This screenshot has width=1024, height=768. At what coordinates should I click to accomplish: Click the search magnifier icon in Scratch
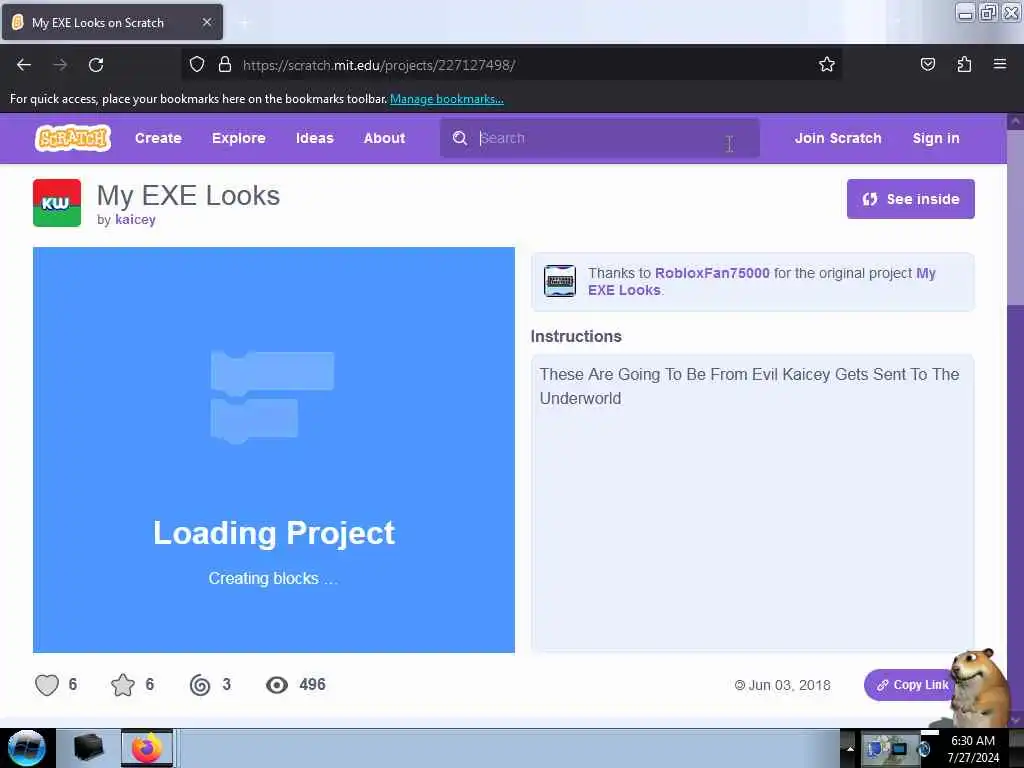coord(460,138)
